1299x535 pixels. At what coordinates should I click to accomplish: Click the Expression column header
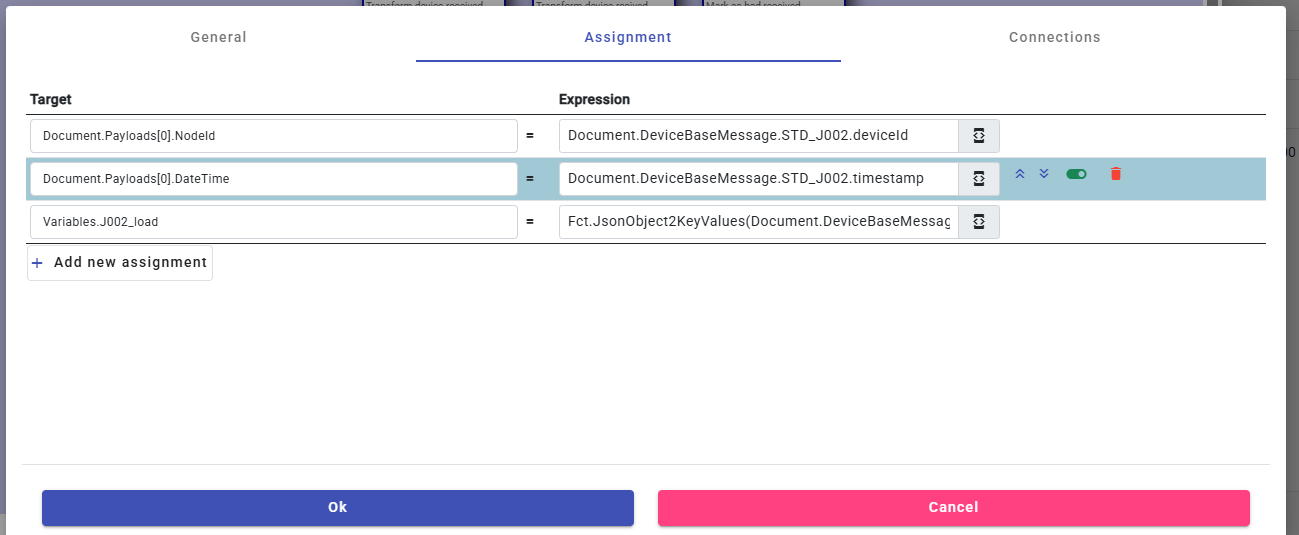(594, 99)
